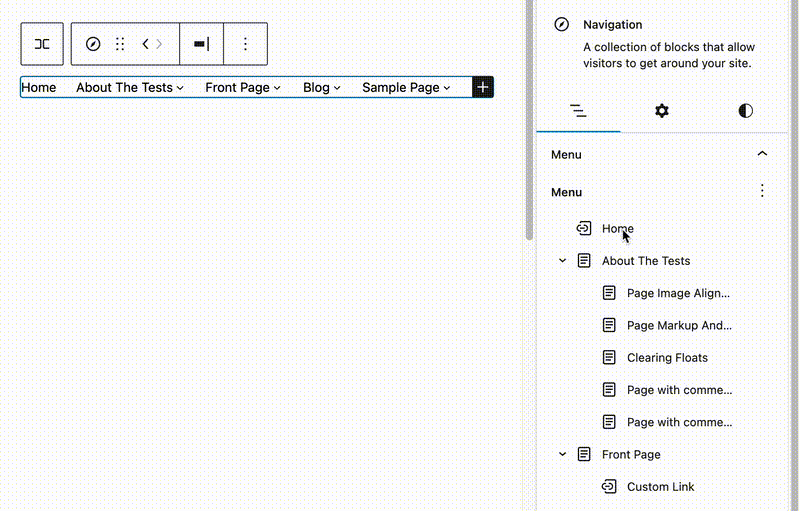The height and width of the screenshot is (511, 800).
Task: Click the drag handle dots icon
Action: [120, 44]
